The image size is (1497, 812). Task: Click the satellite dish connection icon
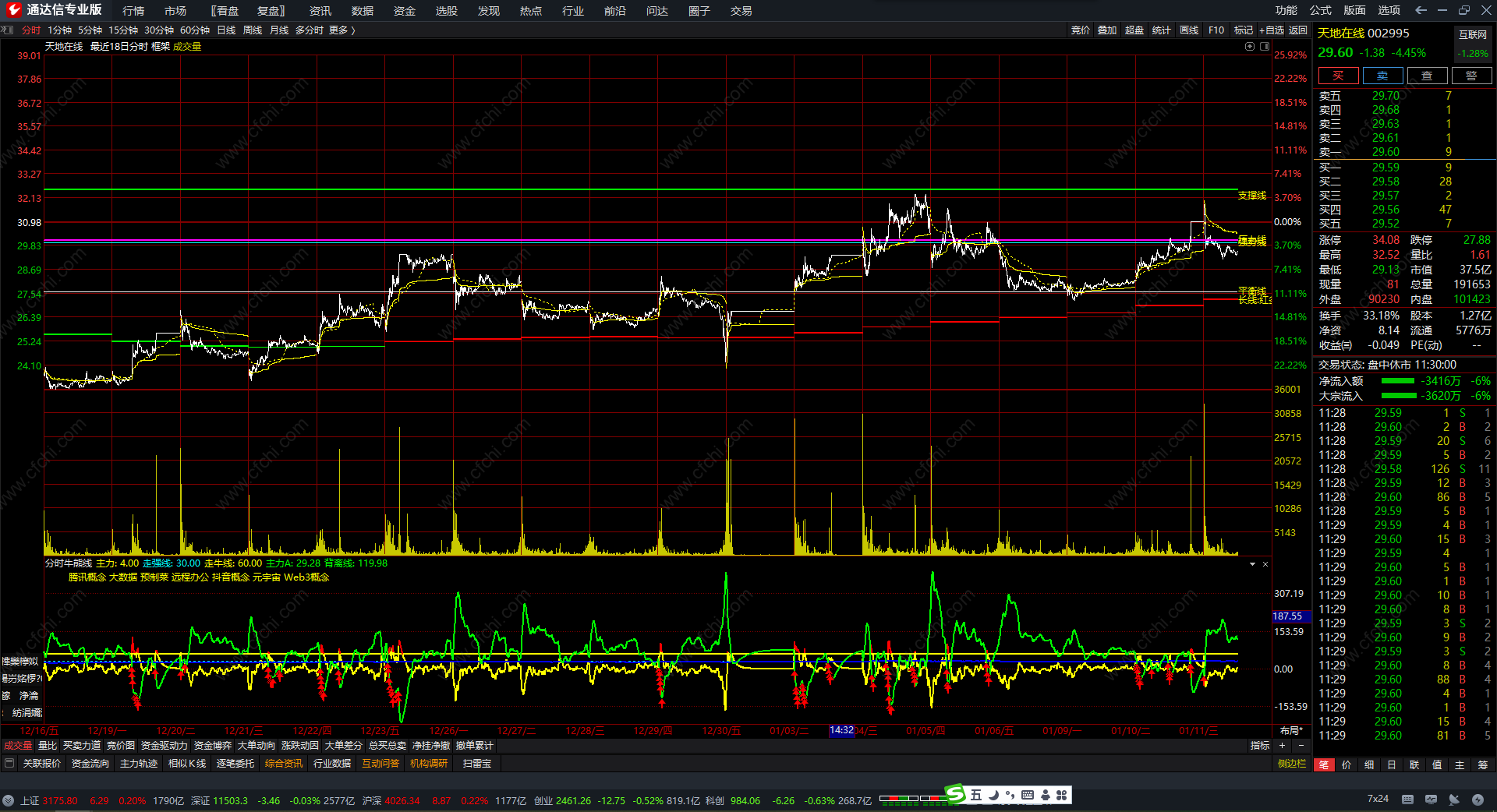pyautogui.click(x=1454, y=800)
